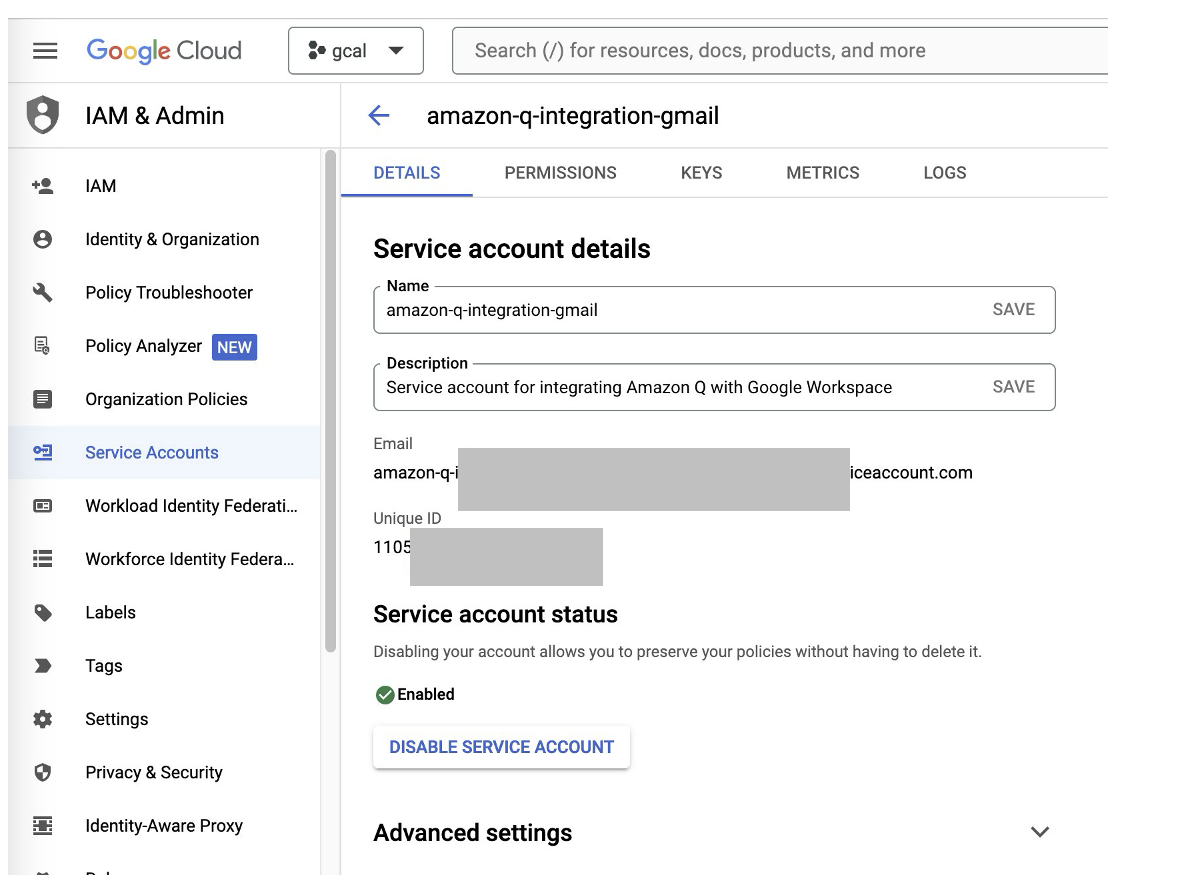Click the search bar for resources and docs
This screenshot has width=1188, height=884.
tap(780, 51)
